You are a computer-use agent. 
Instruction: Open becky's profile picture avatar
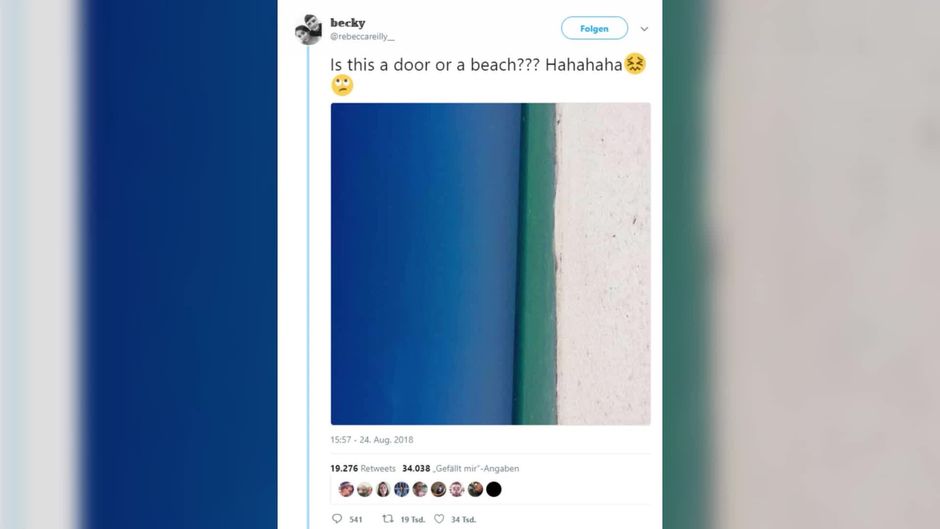click(x=308, y=30)
